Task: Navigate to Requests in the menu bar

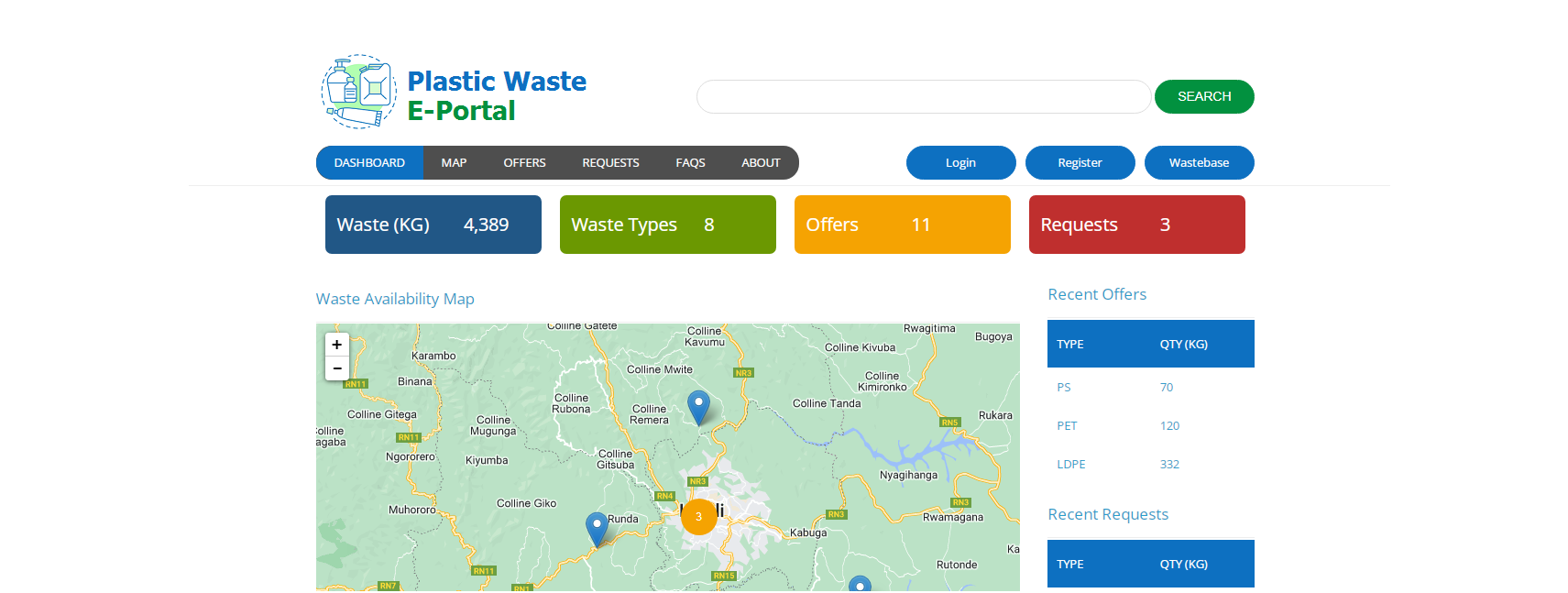Action: point(610,163)
